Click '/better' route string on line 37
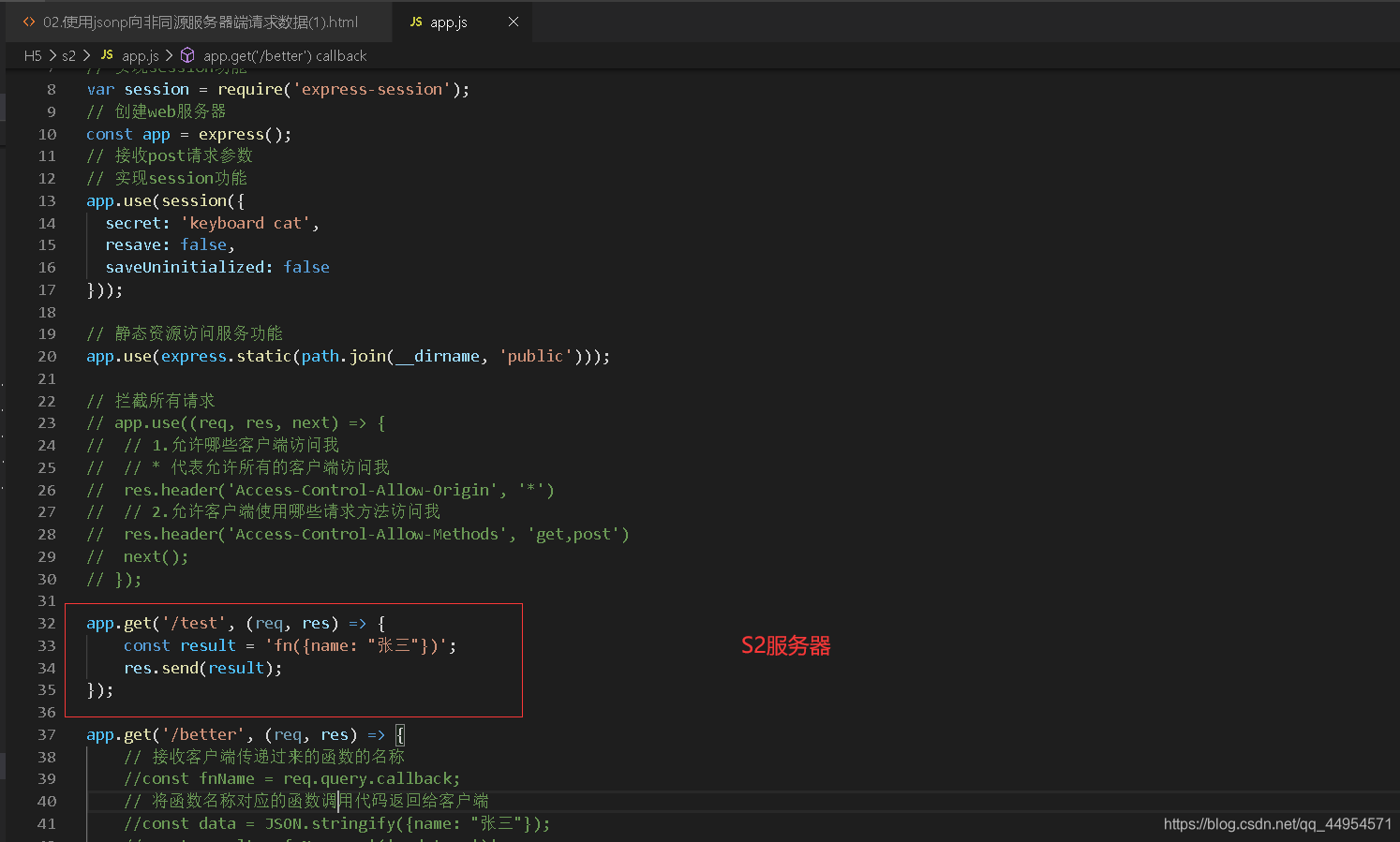Viewport: 1400px width, 842px height. (x=203, y=734)
